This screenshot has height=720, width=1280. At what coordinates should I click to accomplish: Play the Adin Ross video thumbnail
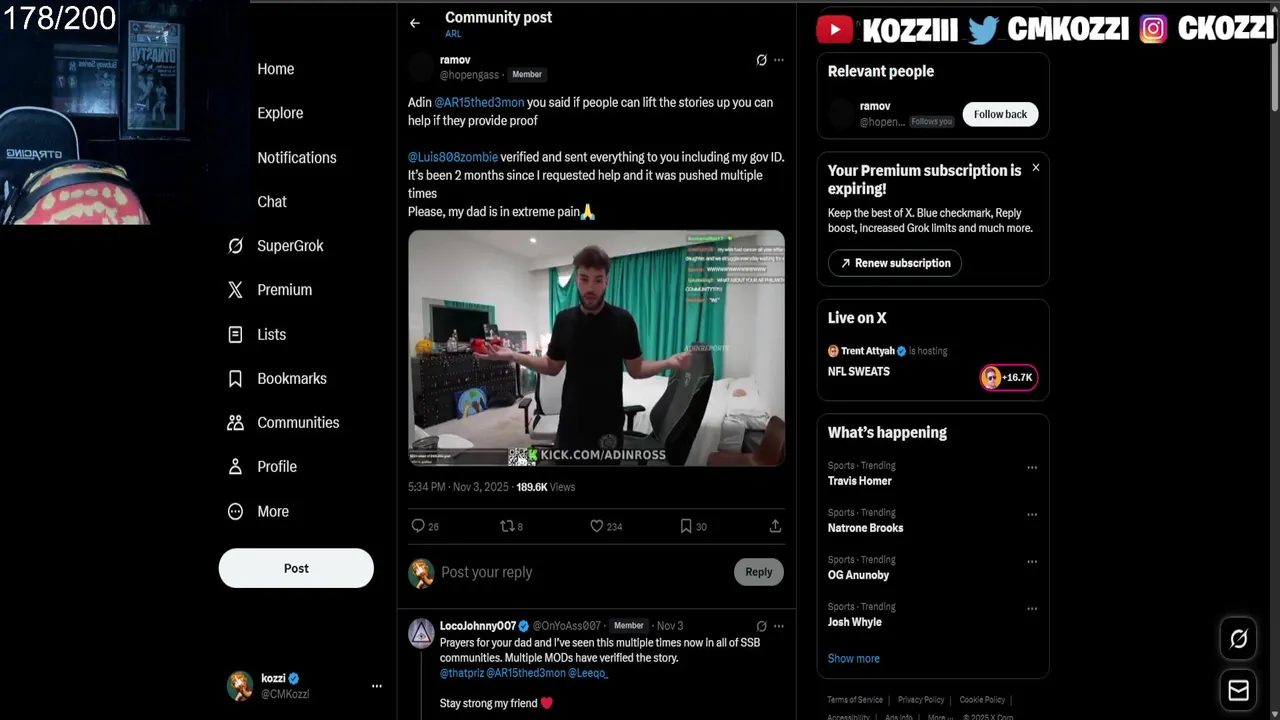click(x=596, y=348)
